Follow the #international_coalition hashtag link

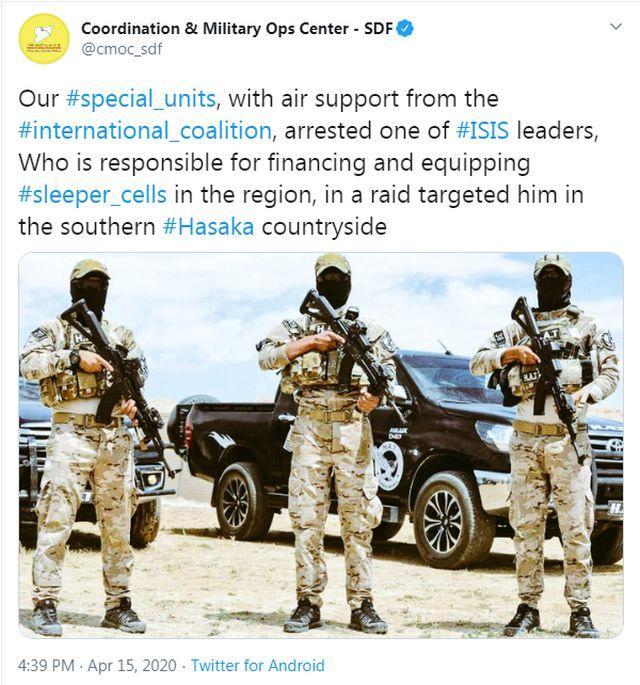145,131
